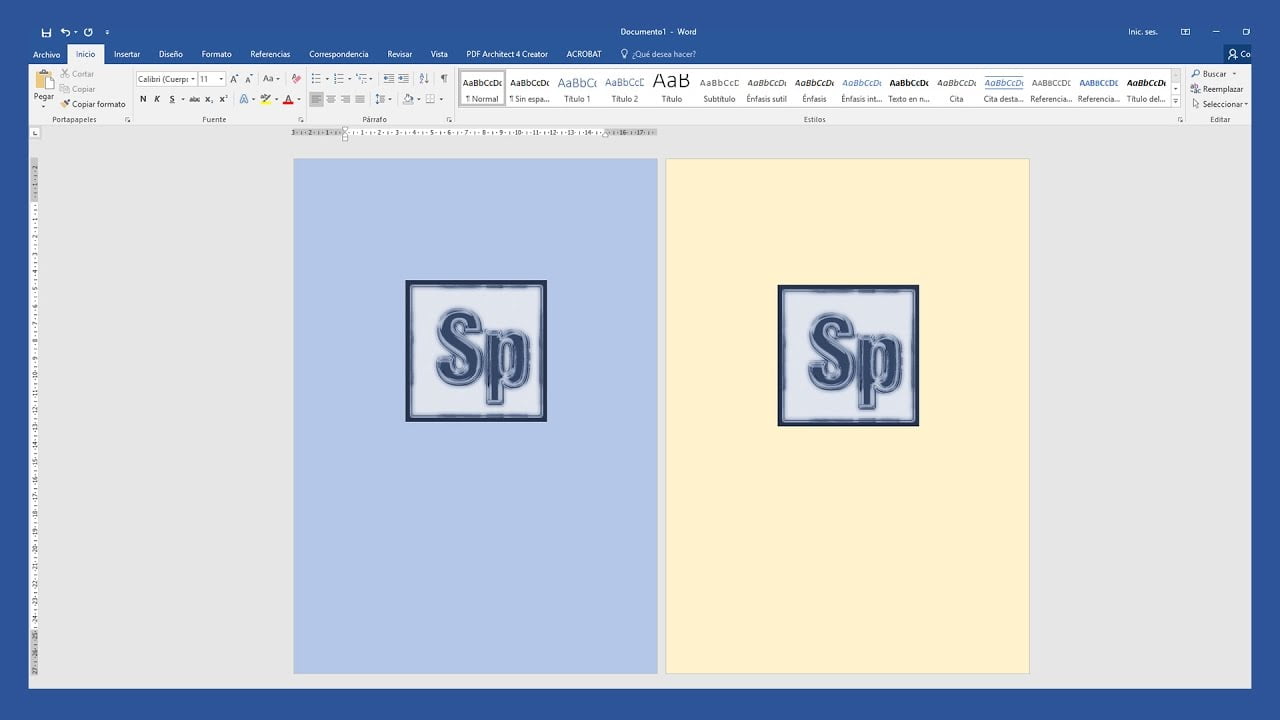The height and width of the screenshot is (720, 1280).
Task: Apply strikethrough with the abc icon
Action: coord(194,99)
